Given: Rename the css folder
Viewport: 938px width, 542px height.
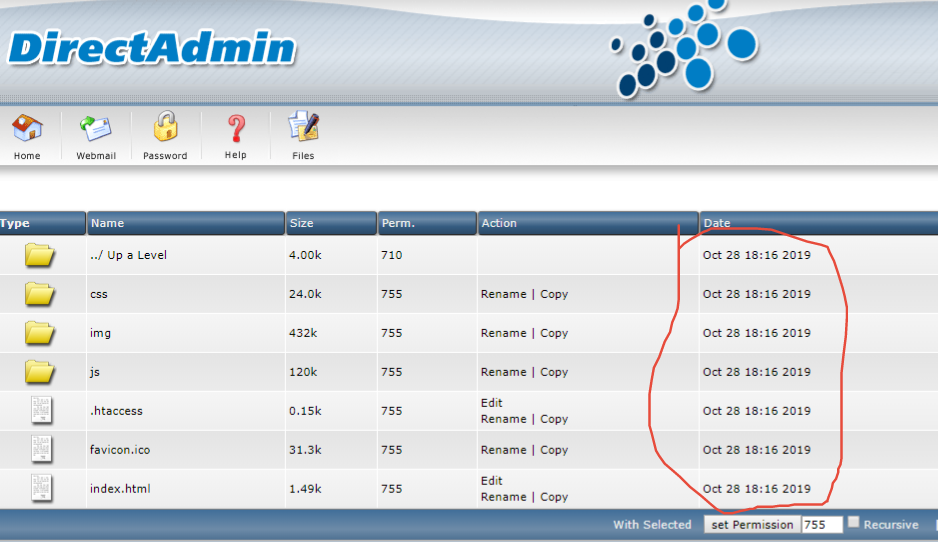Looking at the screenshot, I should pyautogui.click(x=504, y=294).
